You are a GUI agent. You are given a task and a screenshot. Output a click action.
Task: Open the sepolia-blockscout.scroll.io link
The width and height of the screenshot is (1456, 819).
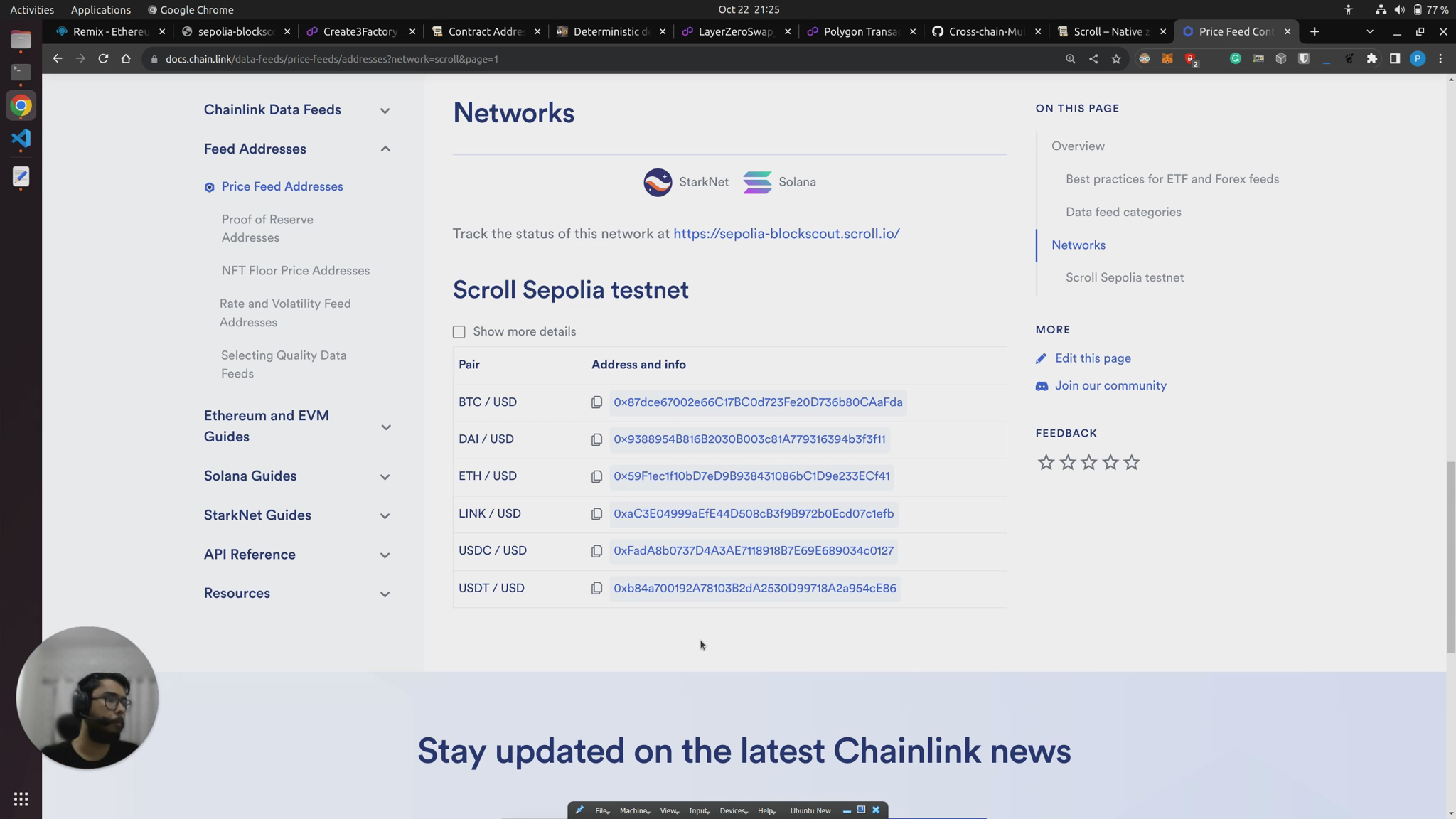(786, 234)
